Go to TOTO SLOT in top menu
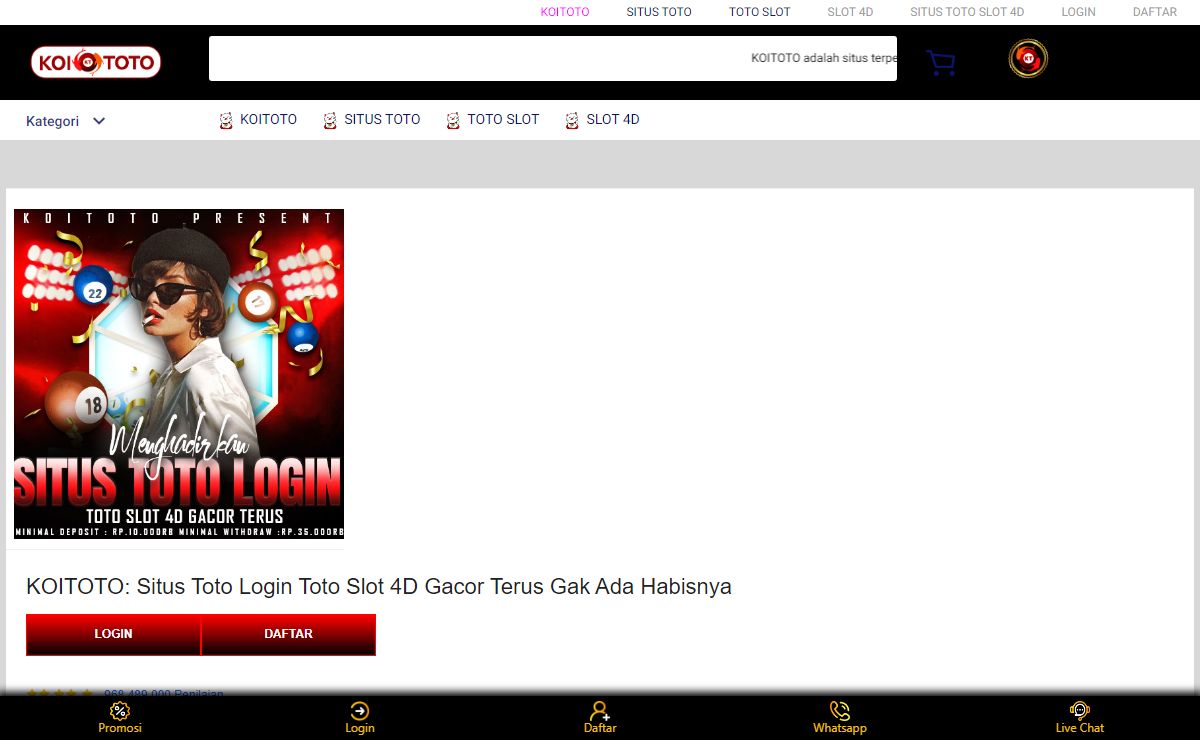The width and height of the screenshot is (1200, 740). [x=759, y=12]
